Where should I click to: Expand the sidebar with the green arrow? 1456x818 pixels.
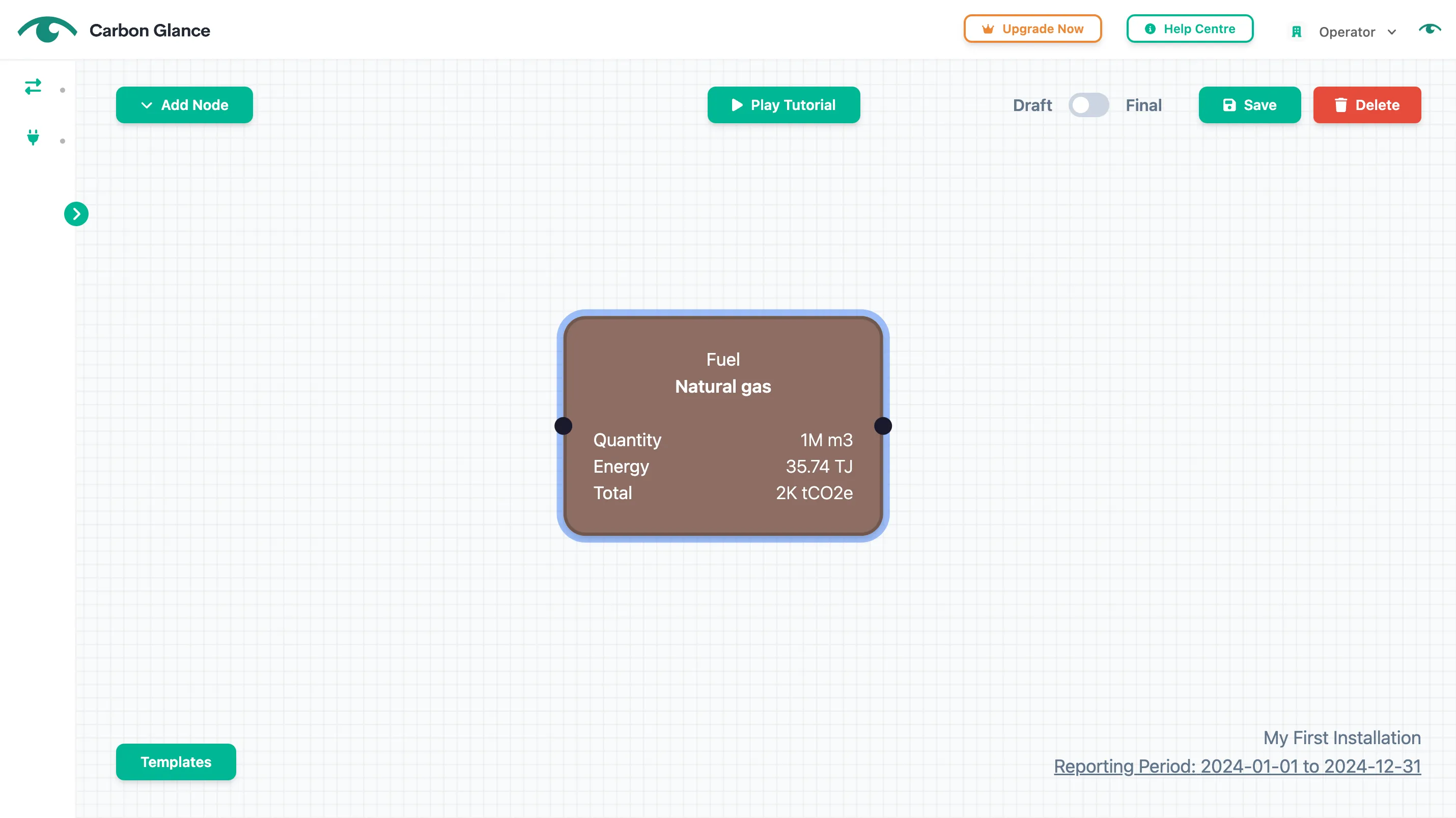(x=76, y=214)
